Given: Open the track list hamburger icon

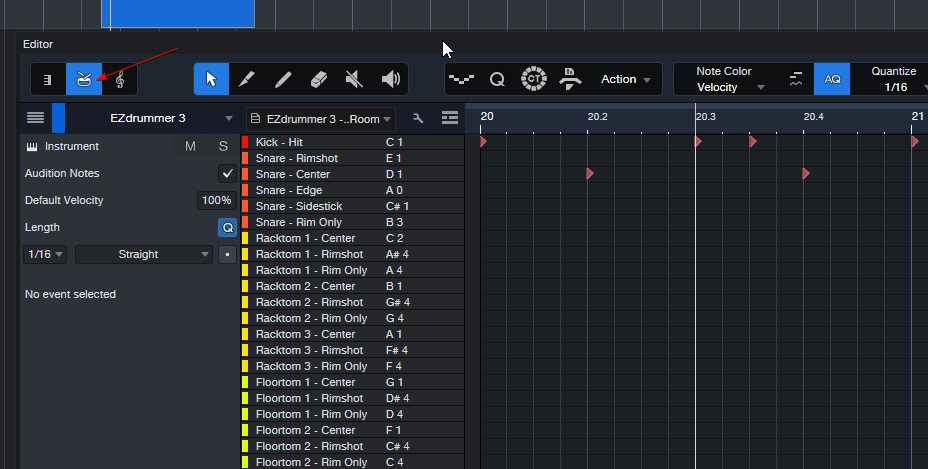Looking at the screenshot, I should click(x=36, y=117).
